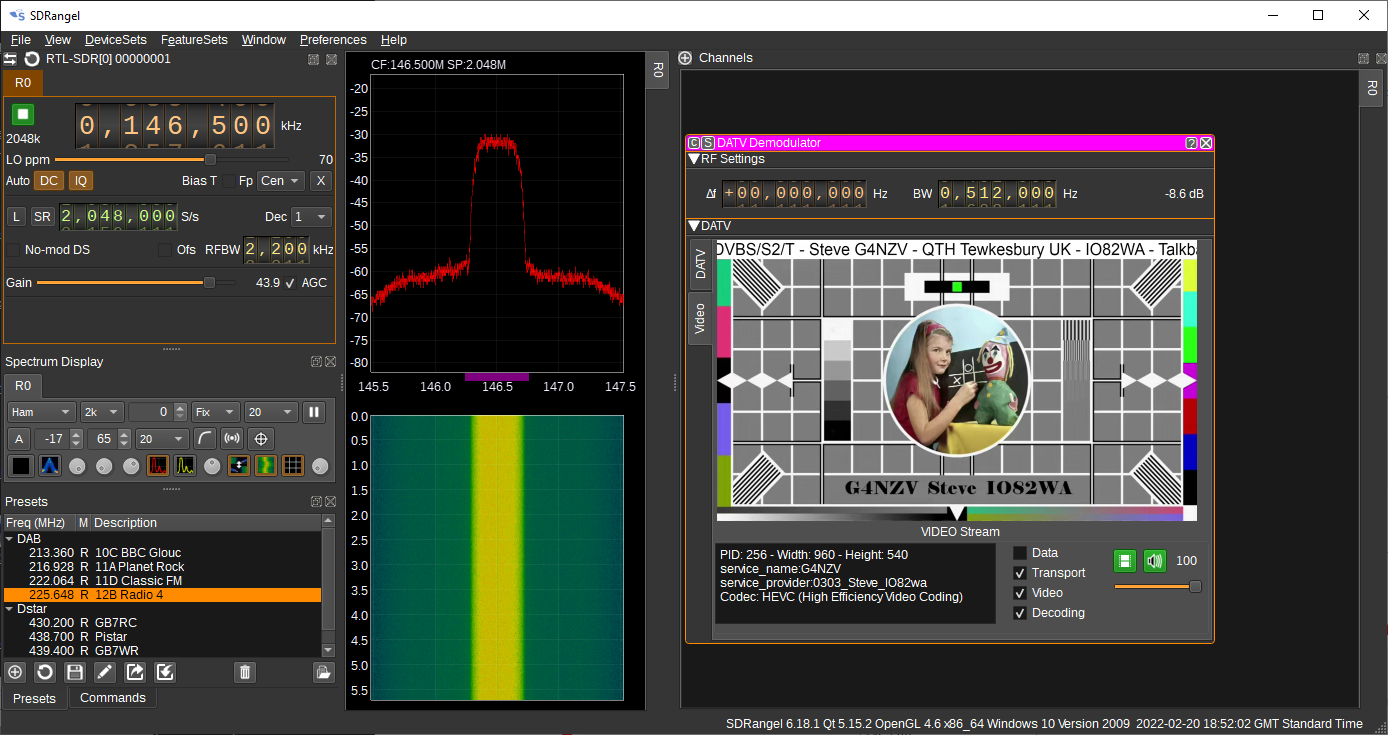Adjust the DATV audio volume slider
Viewport: 1388px width, 735px height.
pyautogui.click(x=1158, y=587)
